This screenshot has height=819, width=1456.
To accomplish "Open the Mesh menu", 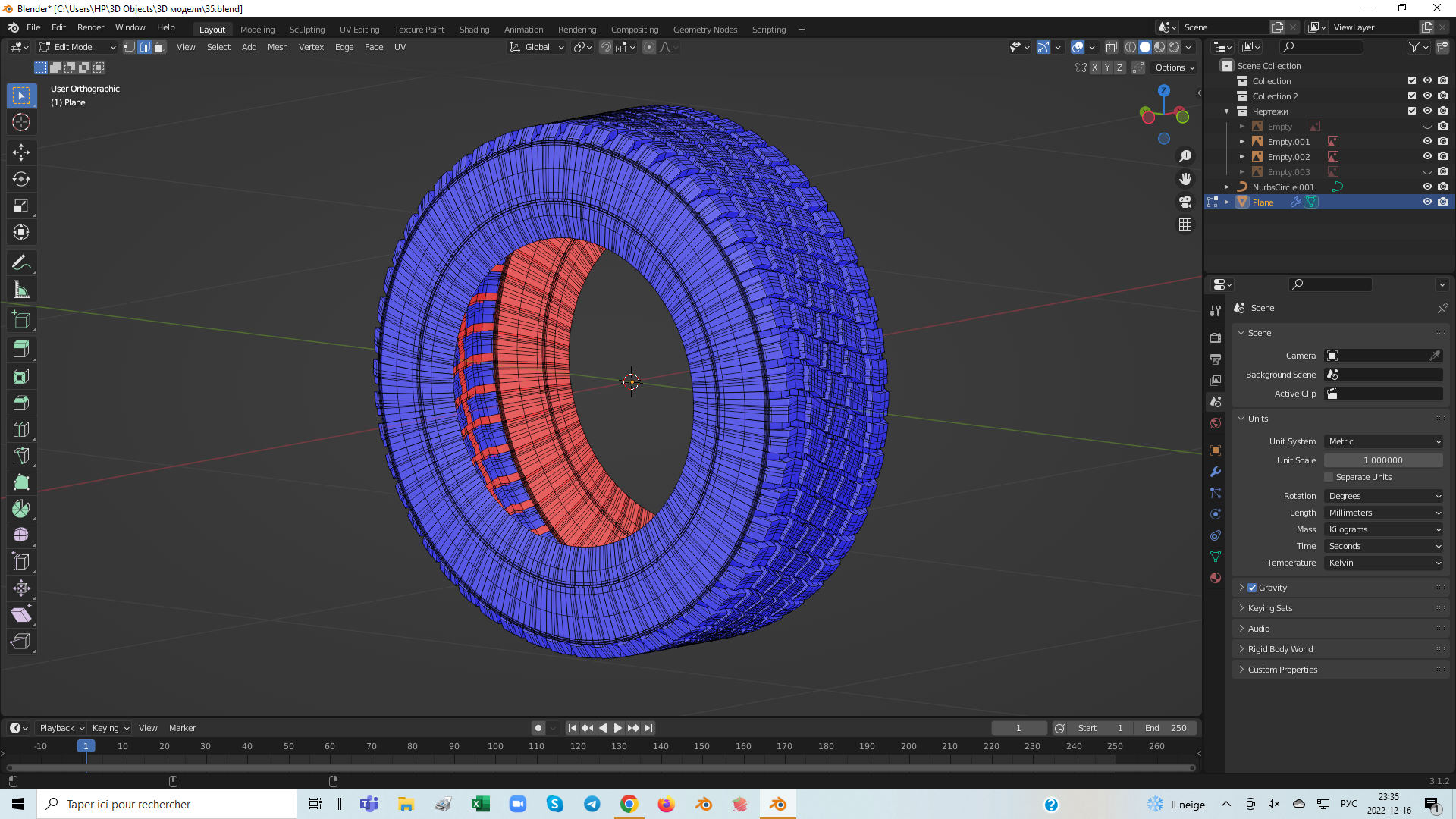I will tap(278, 47).
